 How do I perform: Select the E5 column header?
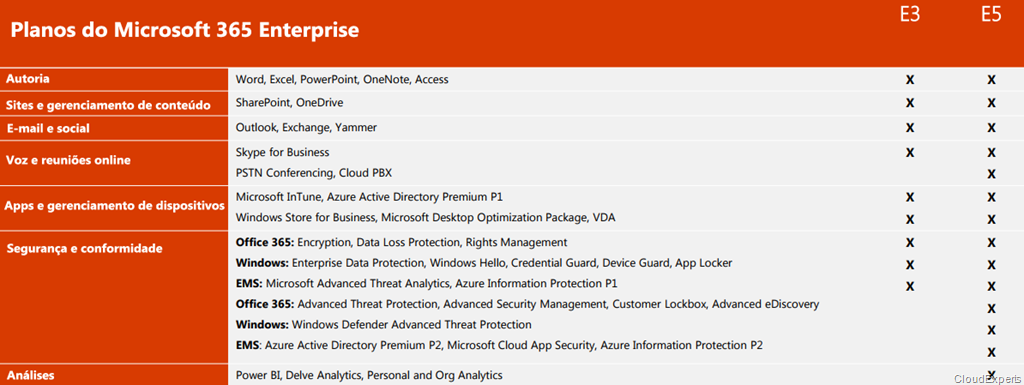click(991, 14)
